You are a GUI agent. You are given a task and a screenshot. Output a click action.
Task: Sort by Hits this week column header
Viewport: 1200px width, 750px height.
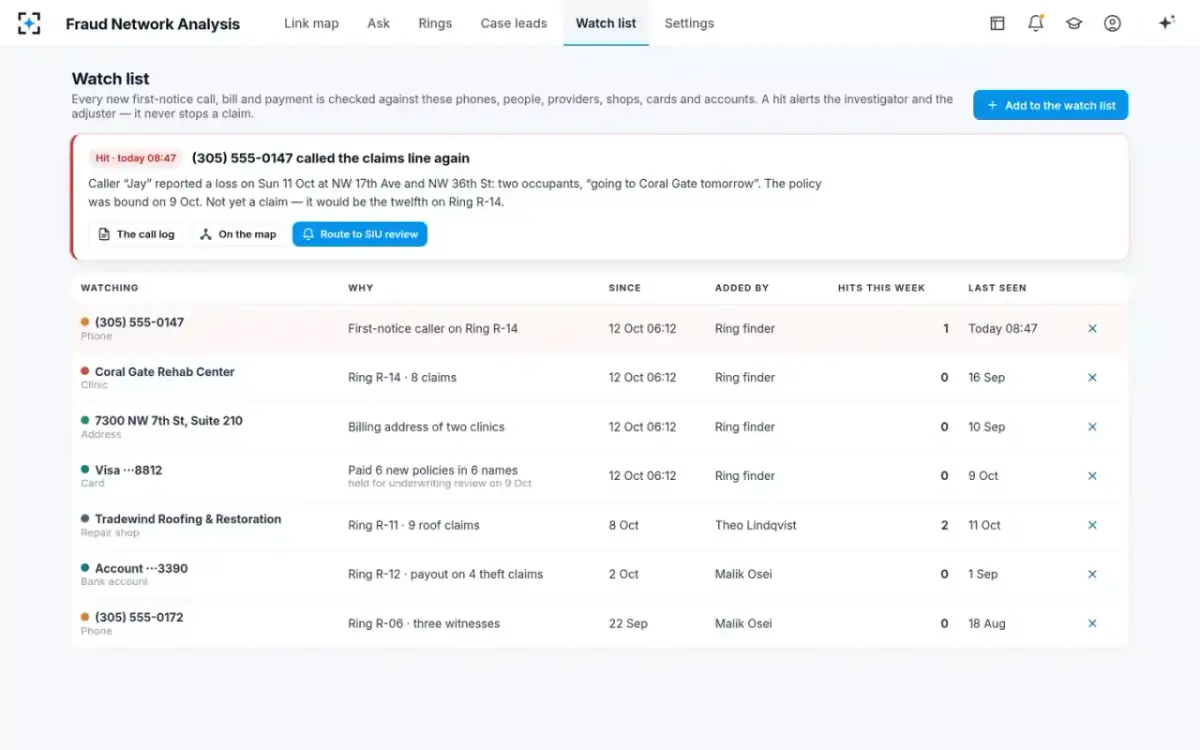click(x=881, y=288)
